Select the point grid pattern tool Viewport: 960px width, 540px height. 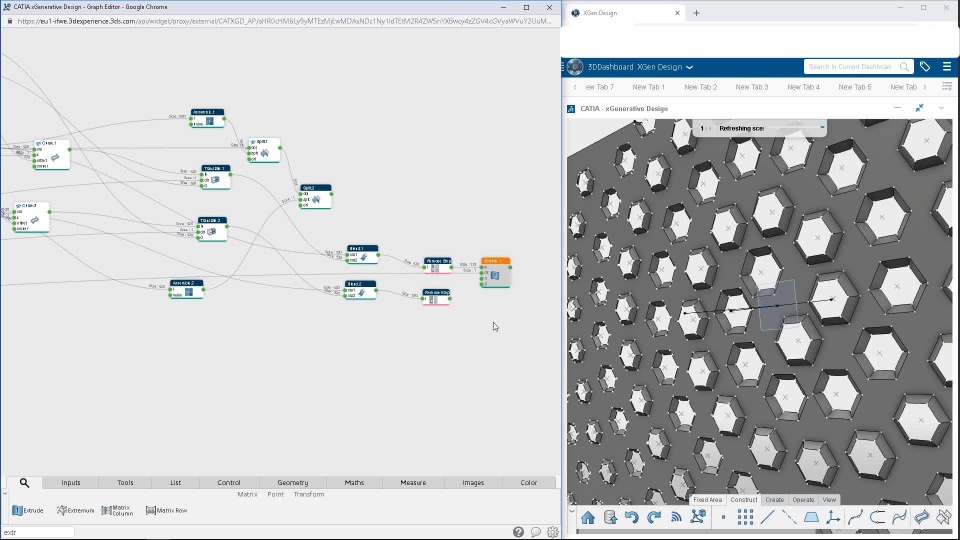745,517
